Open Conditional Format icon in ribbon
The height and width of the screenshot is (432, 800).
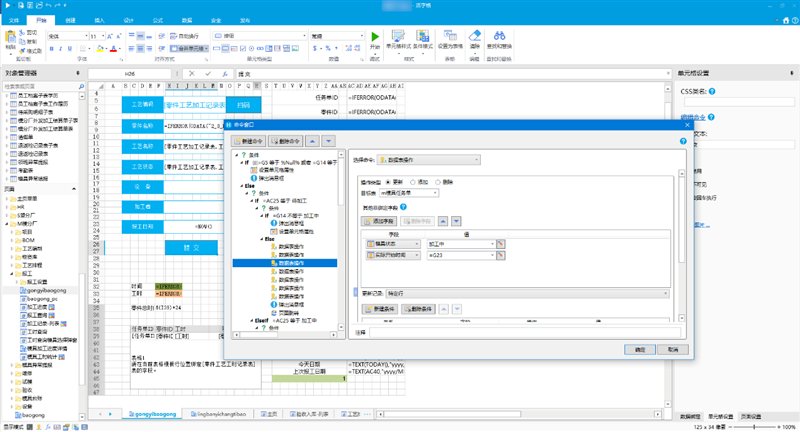(x=422, y=36)
